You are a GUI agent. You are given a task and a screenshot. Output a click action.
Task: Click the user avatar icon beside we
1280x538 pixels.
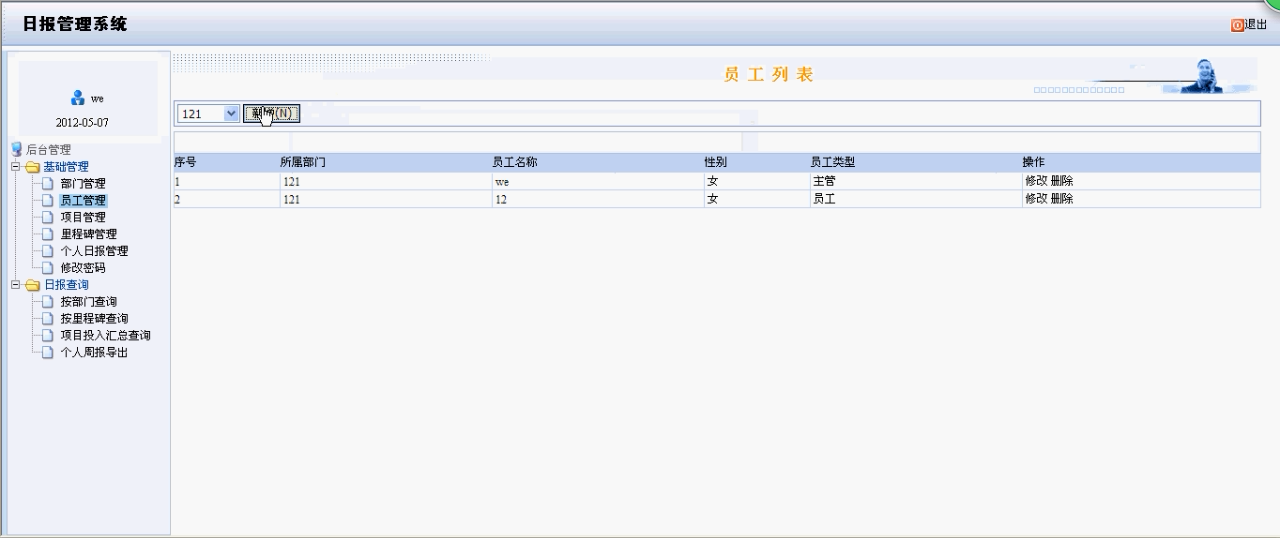click(77, 98)
